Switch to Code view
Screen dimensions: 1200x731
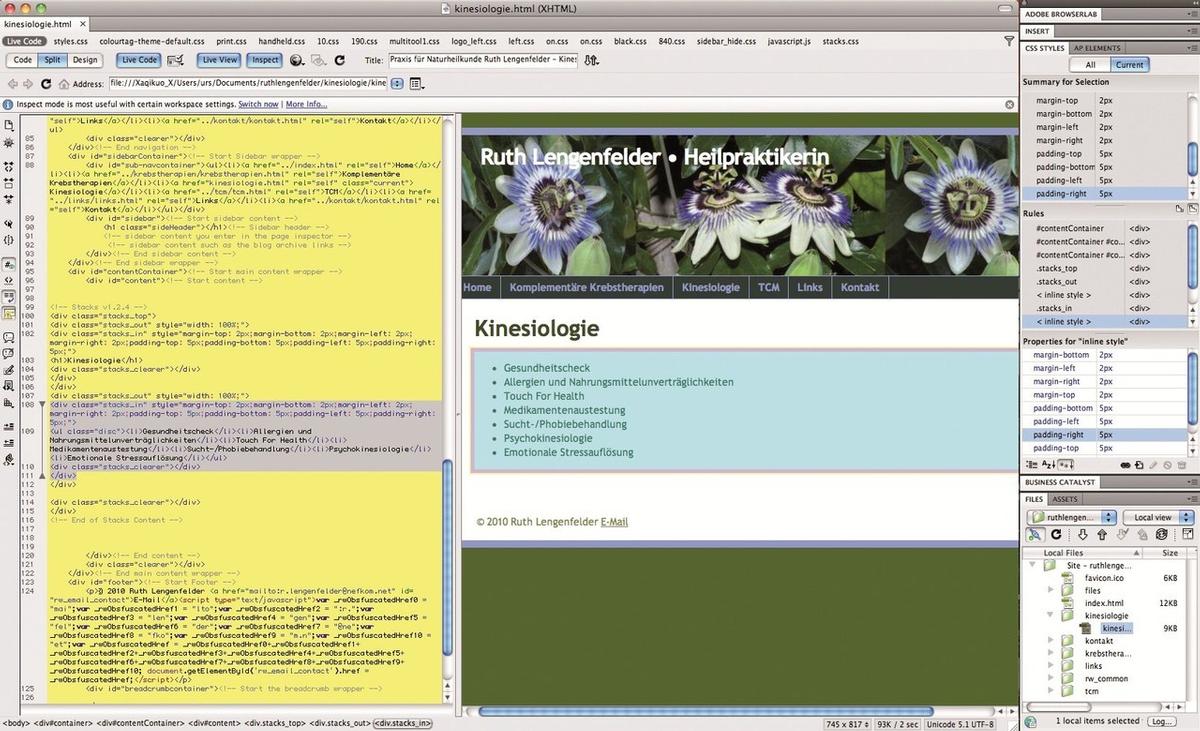pyautogui.click(x=23, y=60)
